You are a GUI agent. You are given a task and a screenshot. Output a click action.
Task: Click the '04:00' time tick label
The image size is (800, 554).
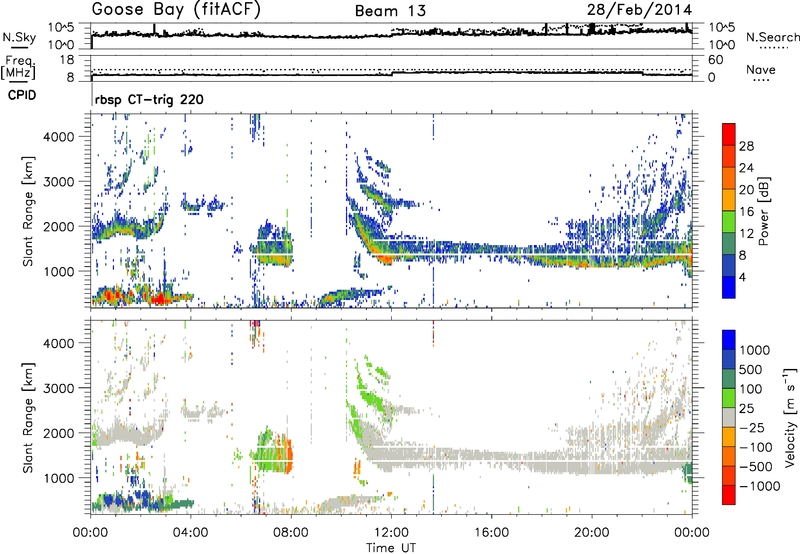[x=190, y=533]
